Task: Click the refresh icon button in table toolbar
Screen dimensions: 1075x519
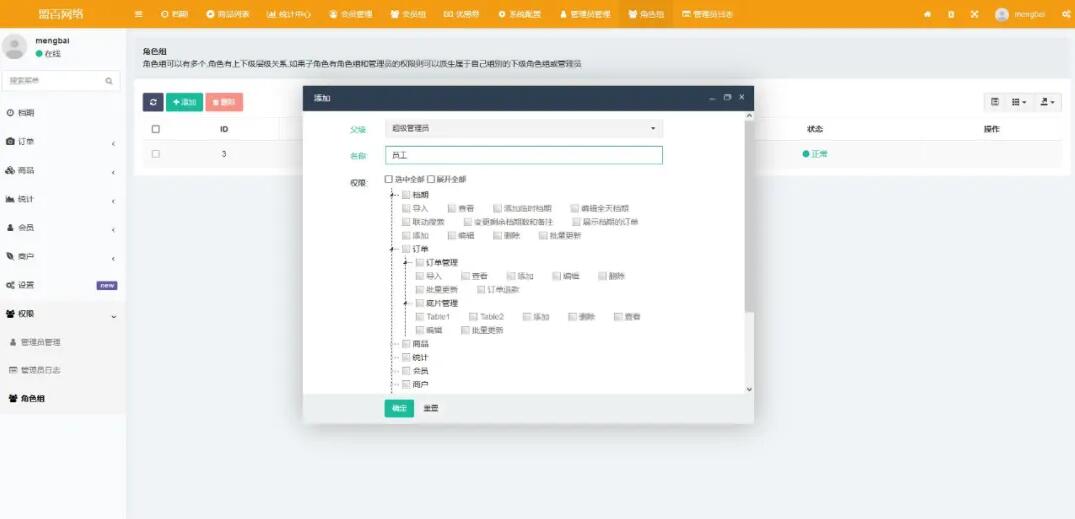Action: [x=153, y=102]
